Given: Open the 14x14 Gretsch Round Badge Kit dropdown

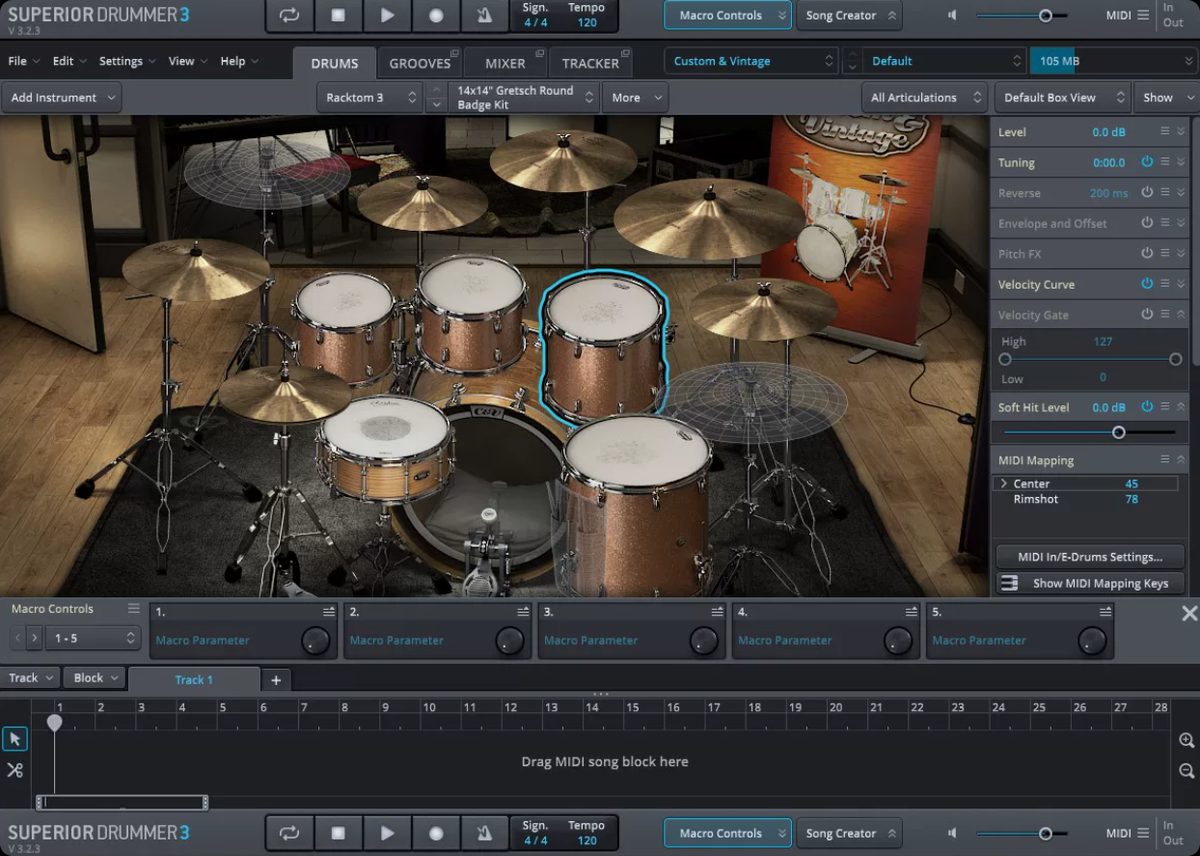Looking at the screenshot, I should point(525,98).
